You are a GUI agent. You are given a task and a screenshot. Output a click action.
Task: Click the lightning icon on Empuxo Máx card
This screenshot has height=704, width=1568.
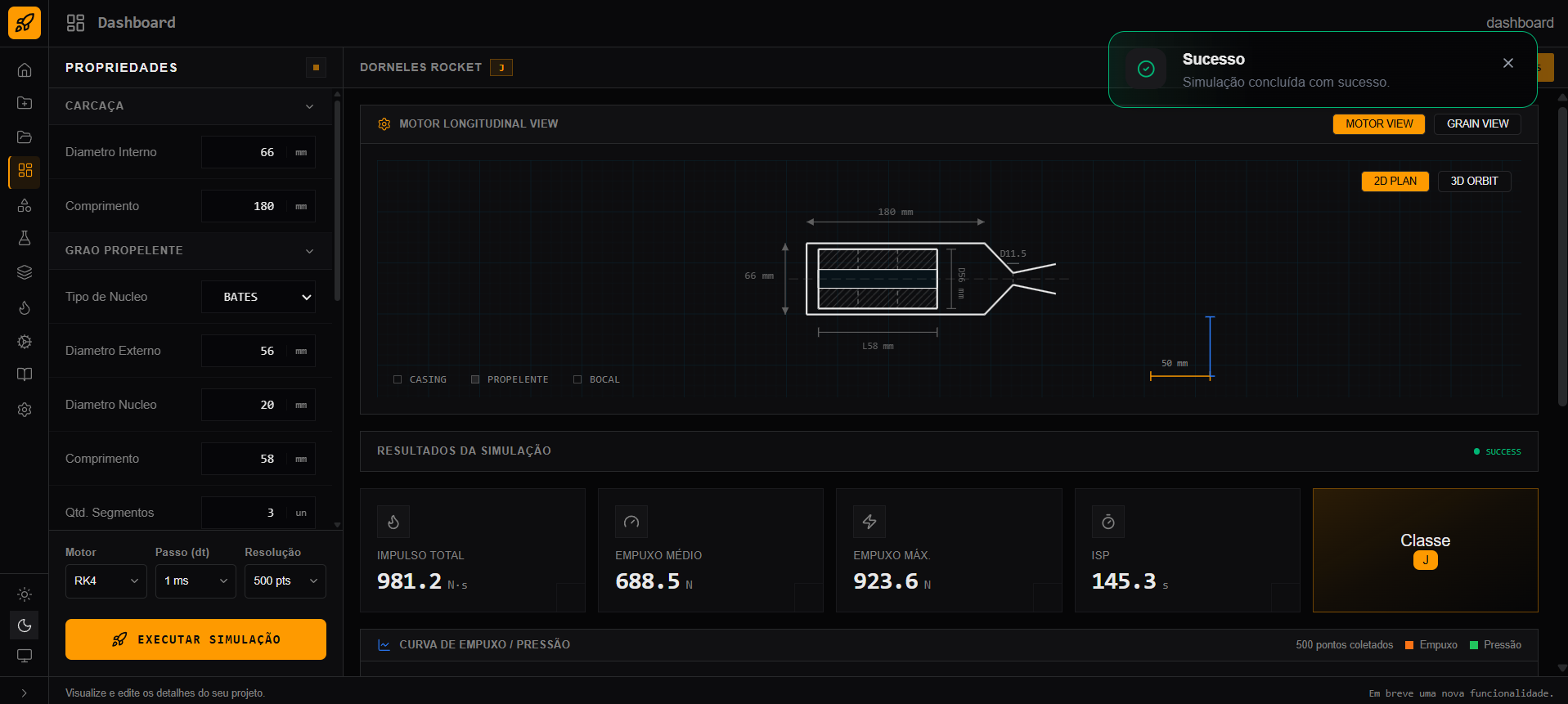point(869,522)
